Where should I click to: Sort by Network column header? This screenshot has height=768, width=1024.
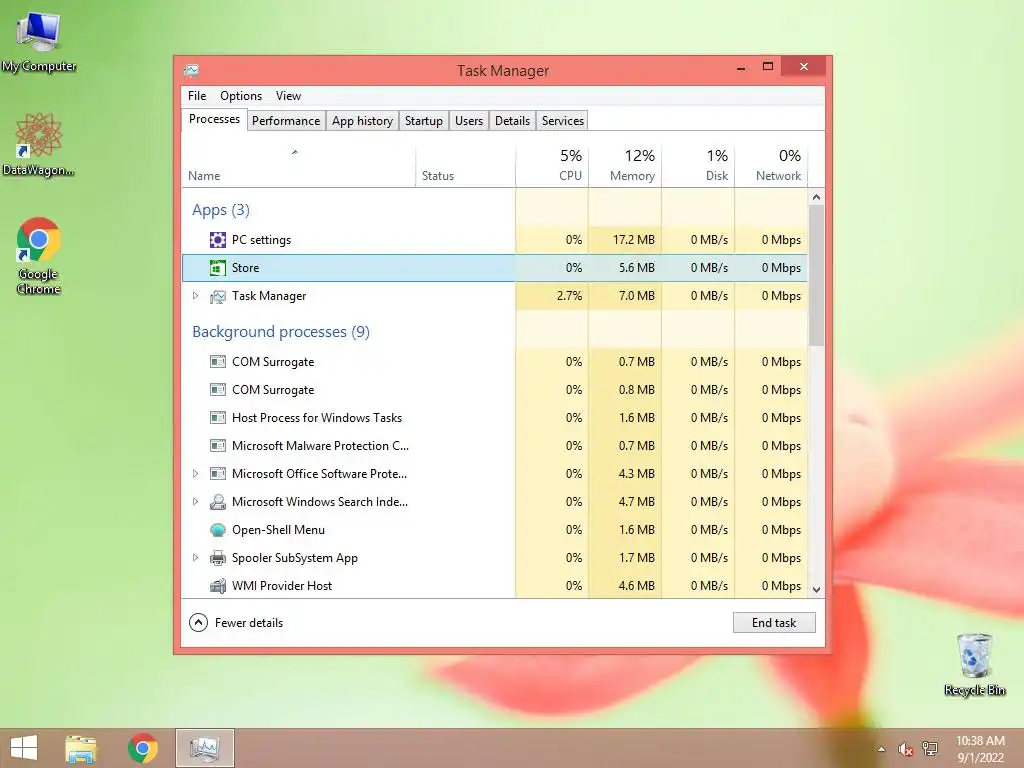pyautogui.click(x=771, y=167)
